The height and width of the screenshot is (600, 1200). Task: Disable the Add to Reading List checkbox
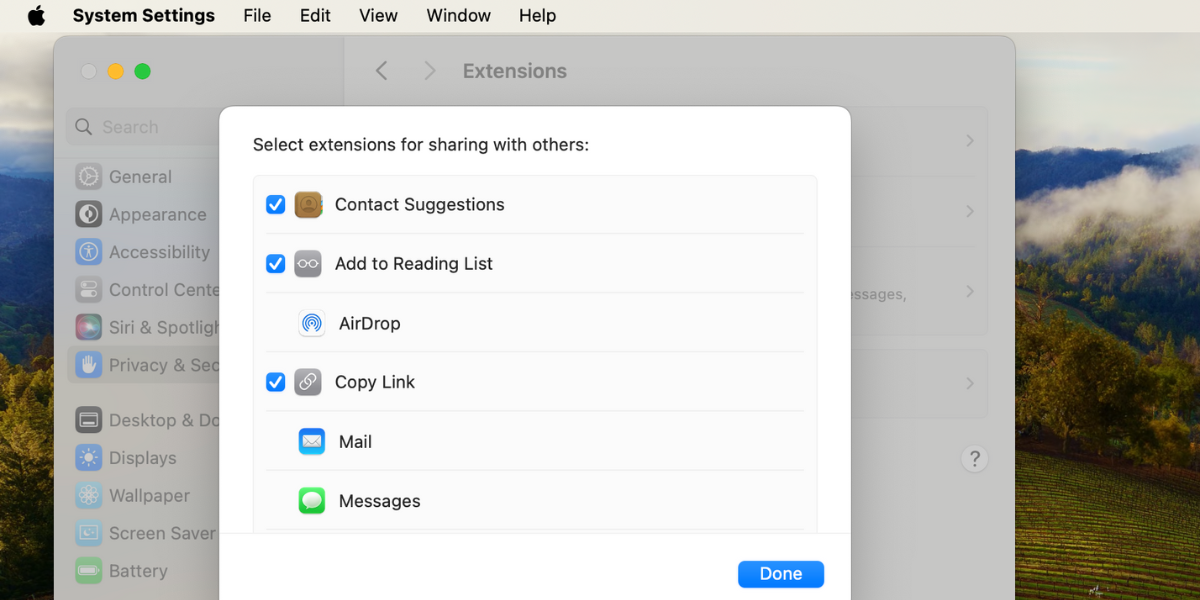276,264
